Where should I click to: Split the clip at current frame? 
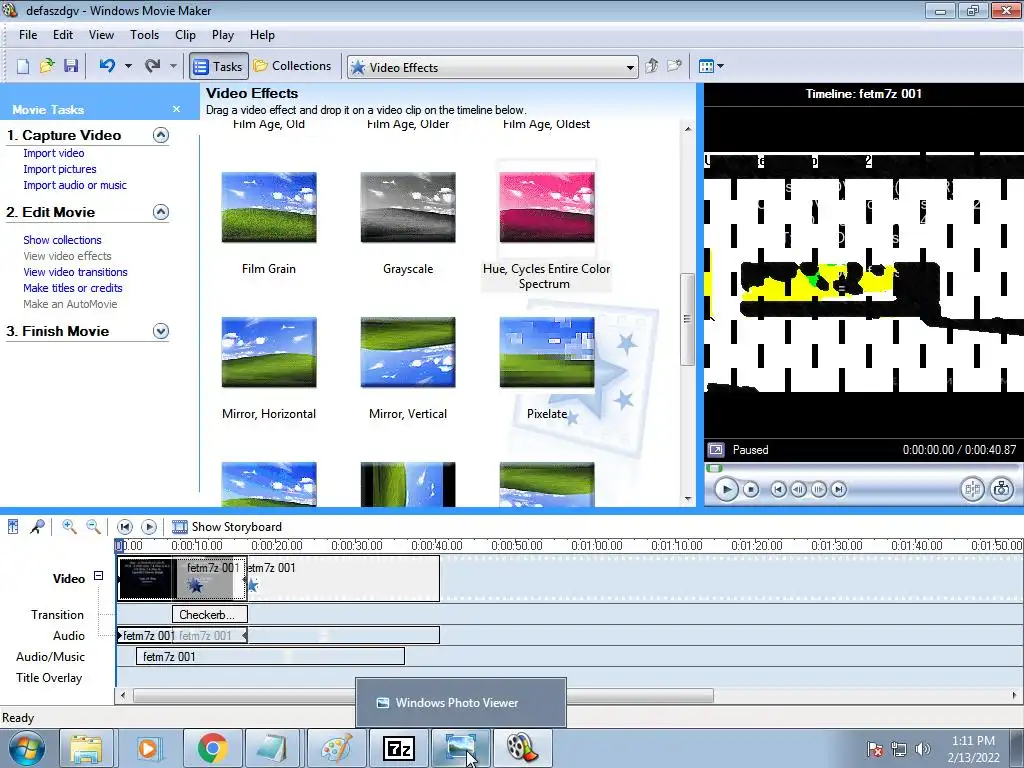click(972, 489)
